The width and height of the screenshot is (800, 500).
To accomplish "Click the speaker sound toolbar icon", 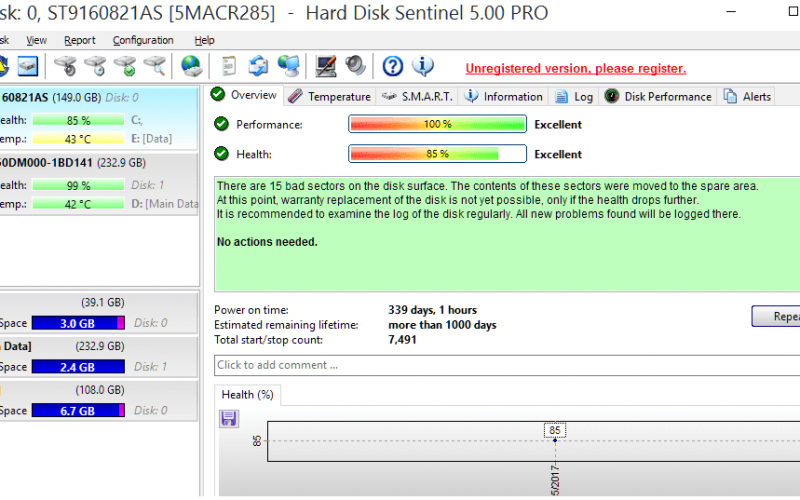I will click(x=356, y=66).
